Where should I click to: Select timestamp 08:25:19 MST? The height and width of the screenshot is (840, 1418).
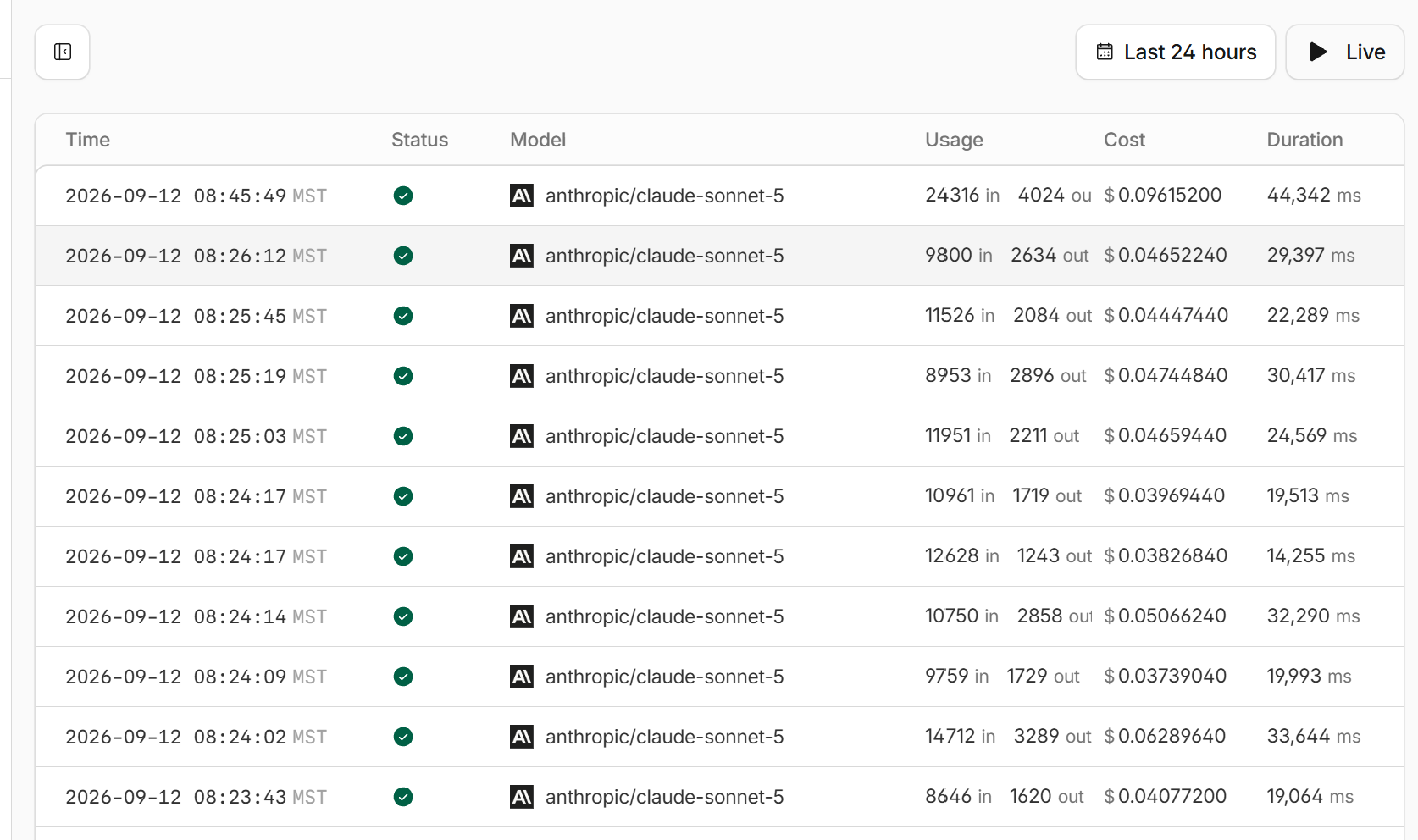pyautogui.click(x=197, y=376)
